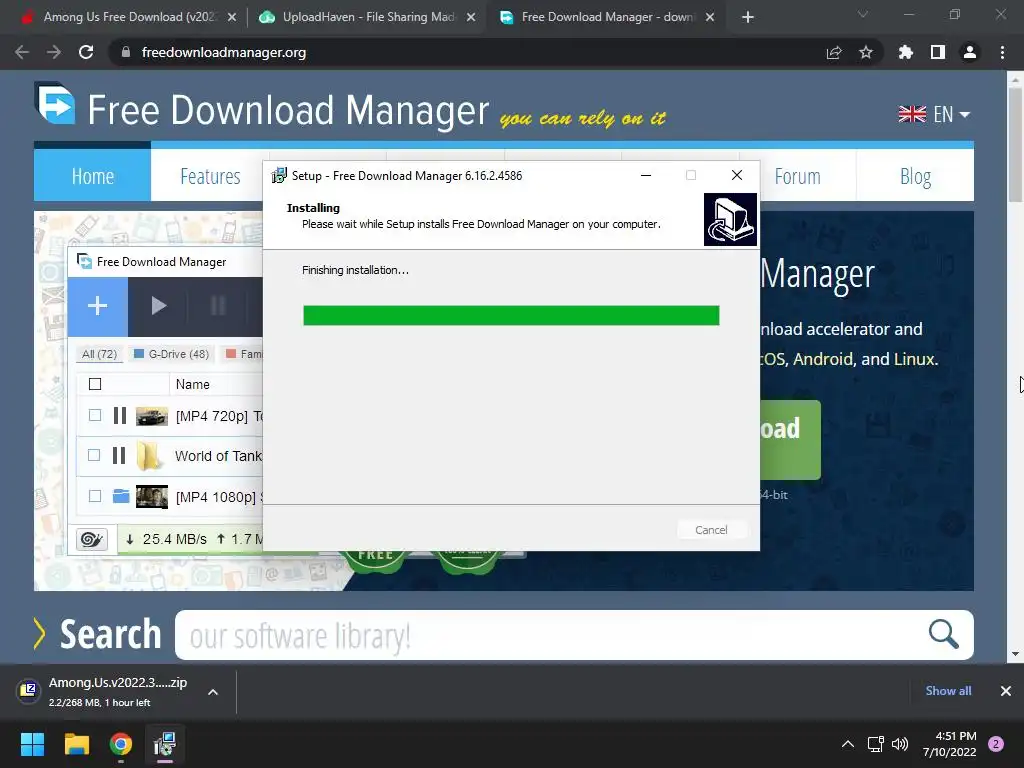
Task: Tick checkbox for MP4 1080p row
Action: coord(95,496)
